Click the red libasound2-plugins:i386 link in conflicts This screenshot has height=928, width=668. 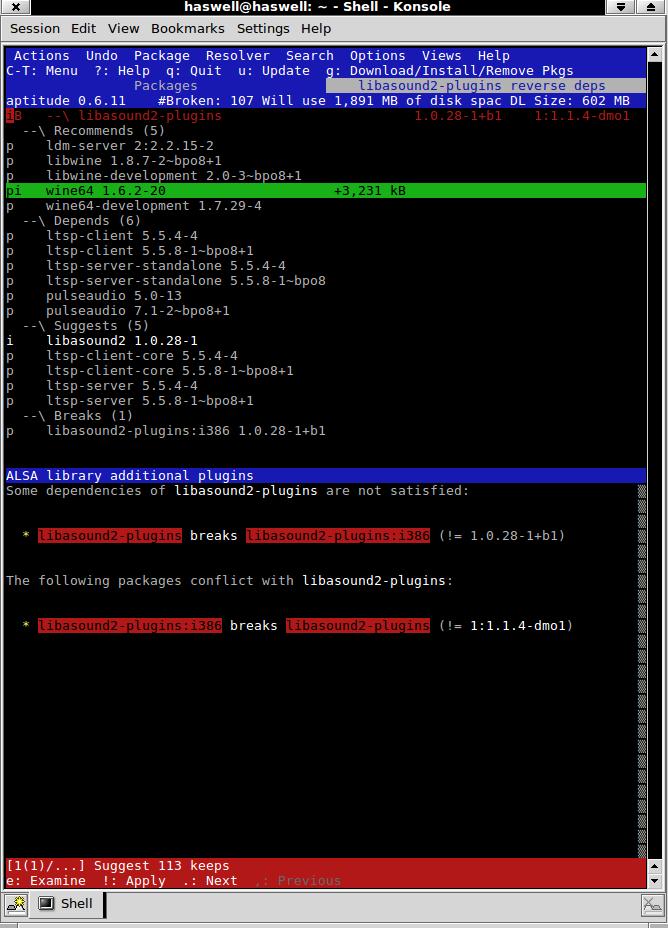130,626
